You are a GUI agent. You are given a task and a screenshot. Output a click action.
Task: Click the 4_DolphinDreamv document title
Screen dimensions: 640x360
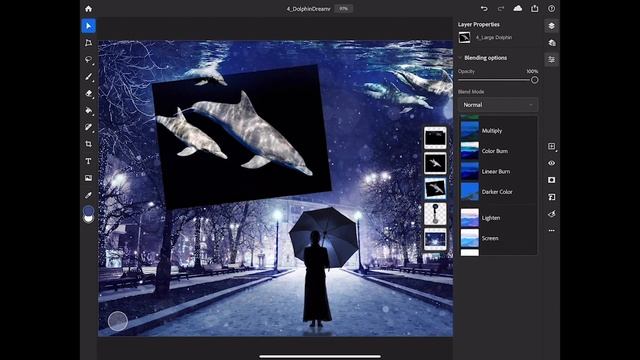coord(308,9)
